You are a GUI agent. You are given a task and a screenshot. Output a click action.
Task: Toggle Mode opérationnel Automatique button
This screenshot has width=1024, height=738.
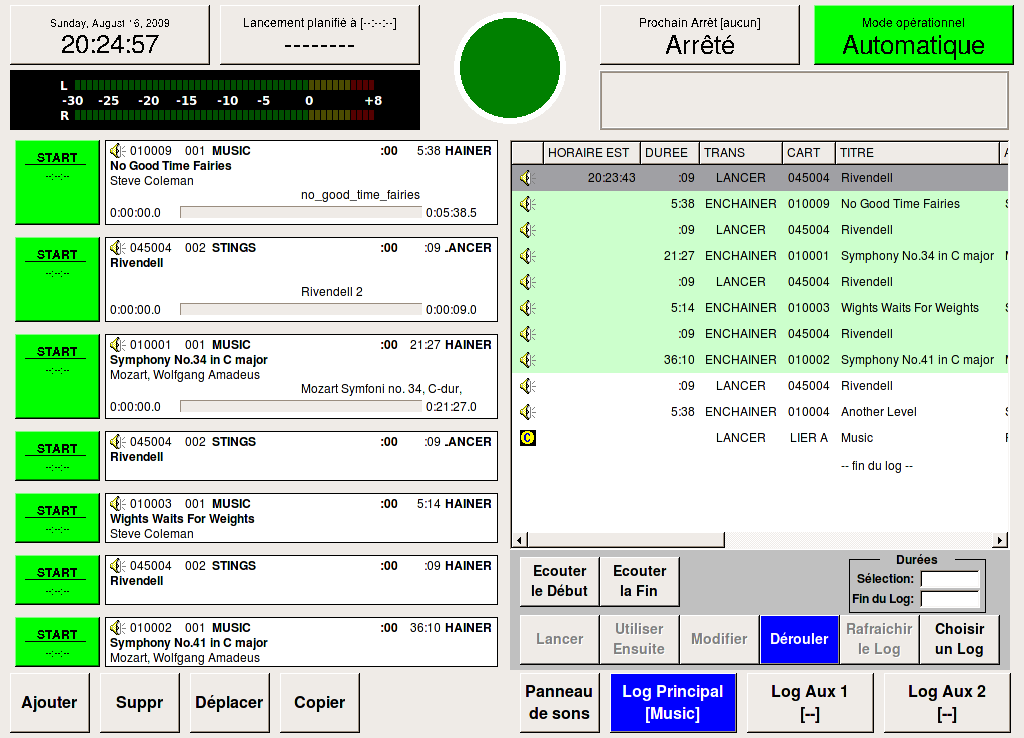point(913,35)
